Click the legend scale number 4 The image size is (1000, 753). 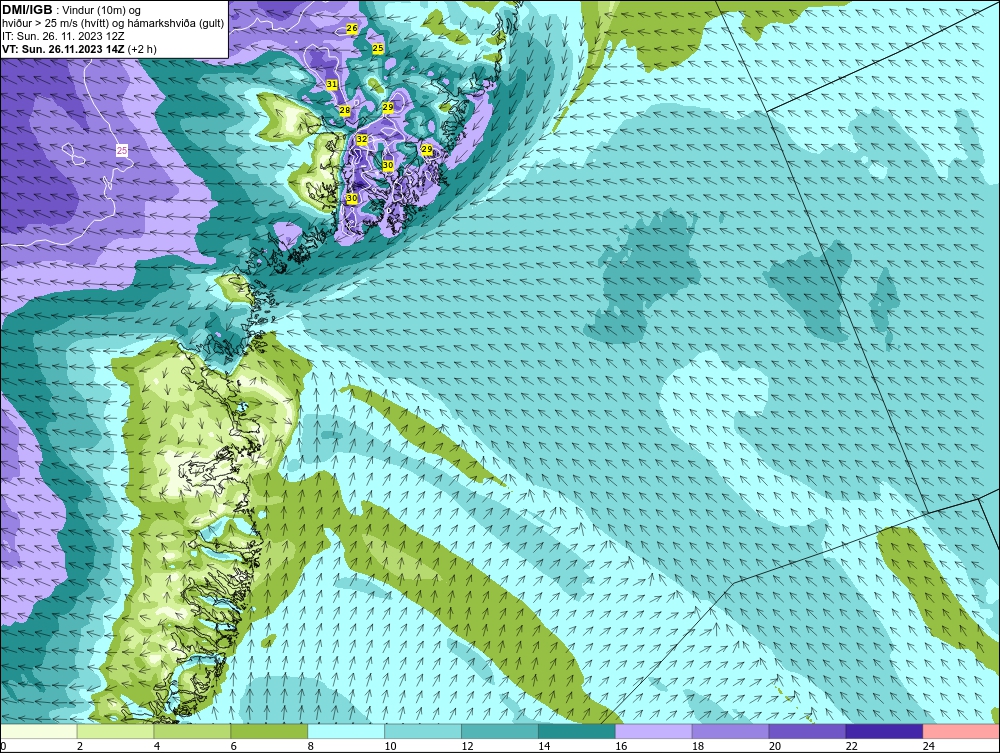(x=157, y=746)
